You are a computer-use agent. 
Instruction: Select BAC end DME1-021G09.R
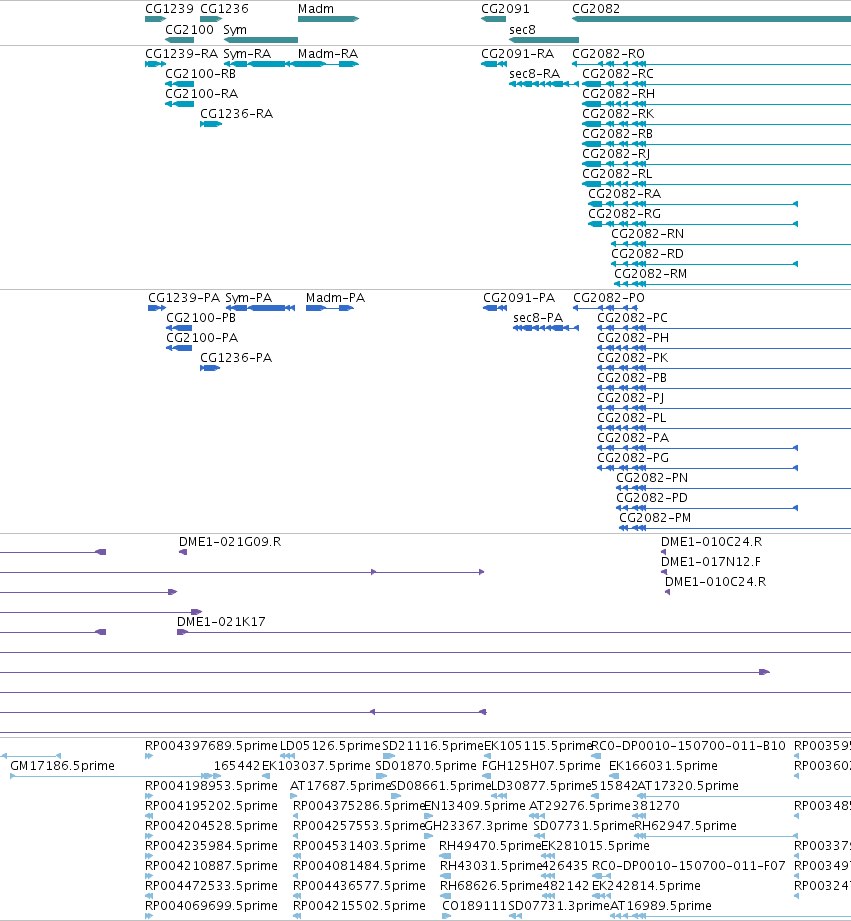230,542
